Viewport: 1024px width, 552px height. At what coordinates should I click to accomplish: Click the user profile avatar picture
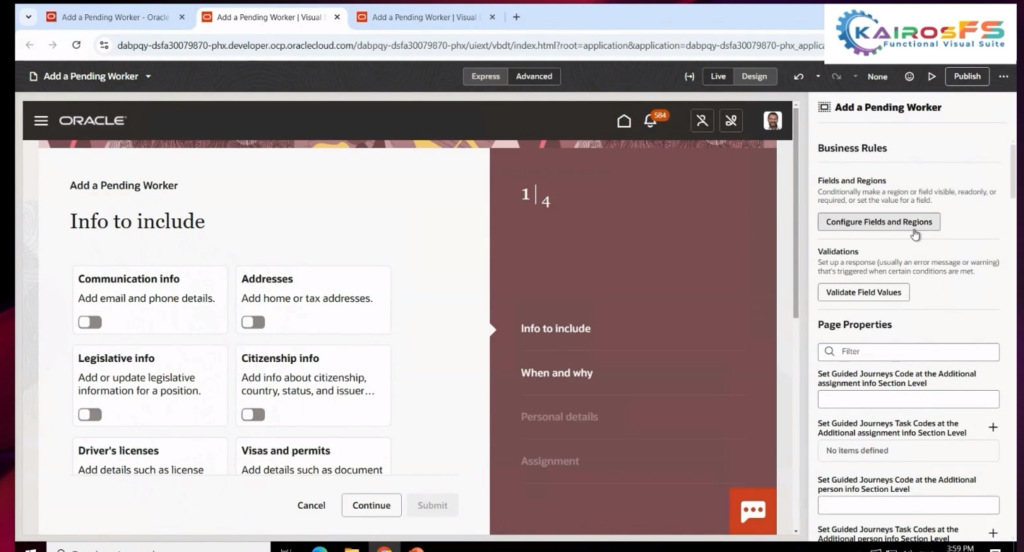click(773, 121)
